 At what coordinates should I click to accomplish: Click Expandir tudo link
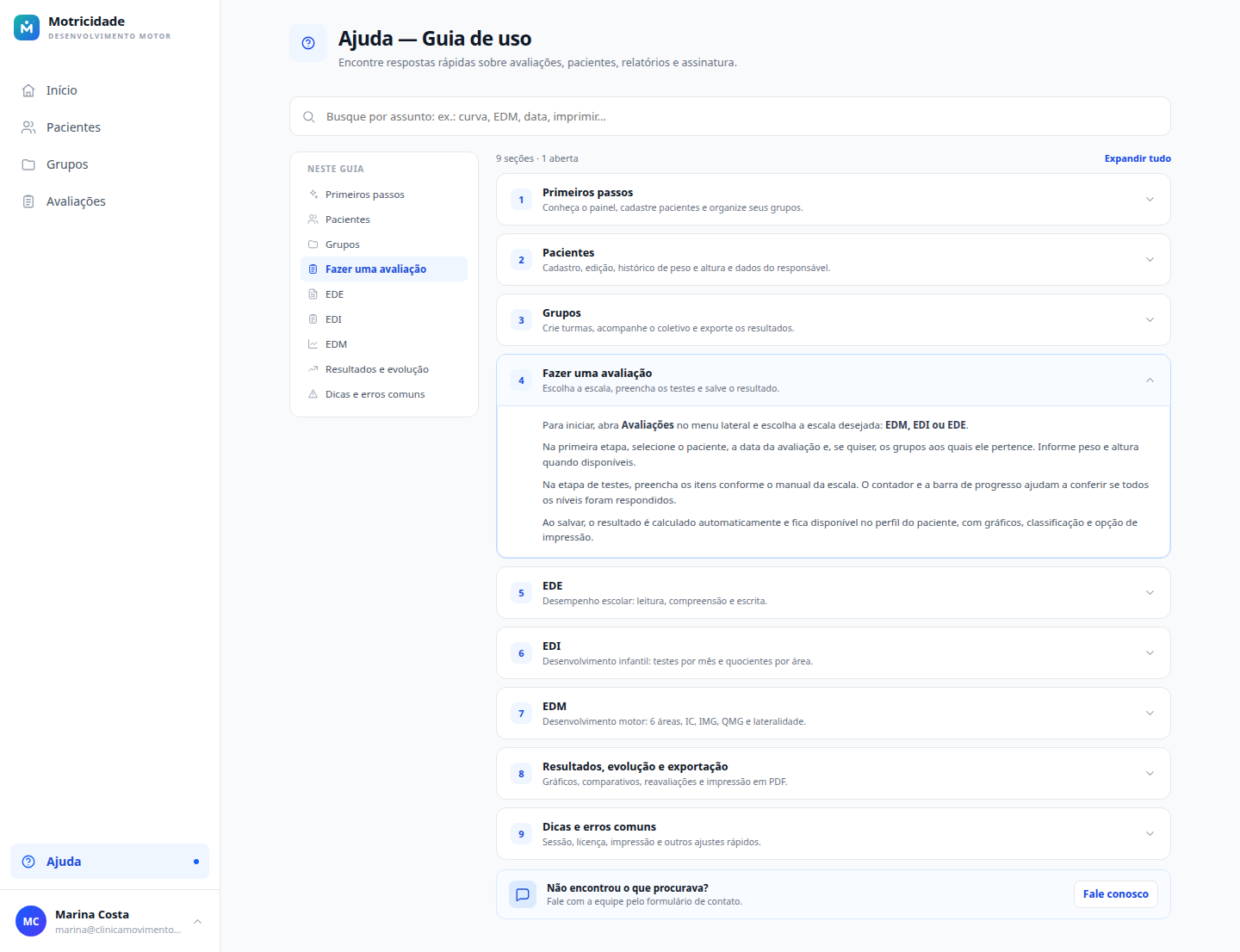pyautogui.click(x=1138, y=158)
